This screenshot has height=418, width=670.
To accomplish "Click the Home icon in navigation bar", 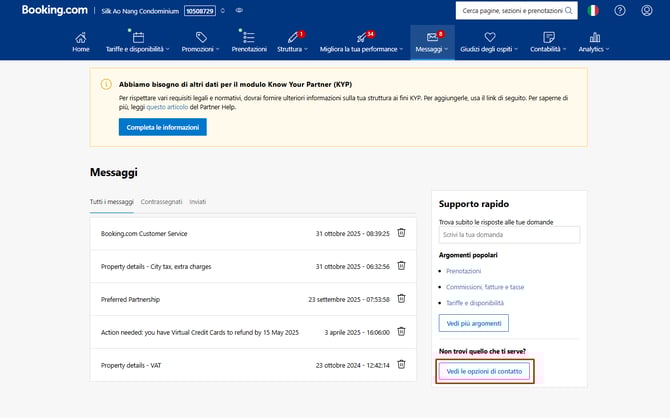I will point(81,37).
